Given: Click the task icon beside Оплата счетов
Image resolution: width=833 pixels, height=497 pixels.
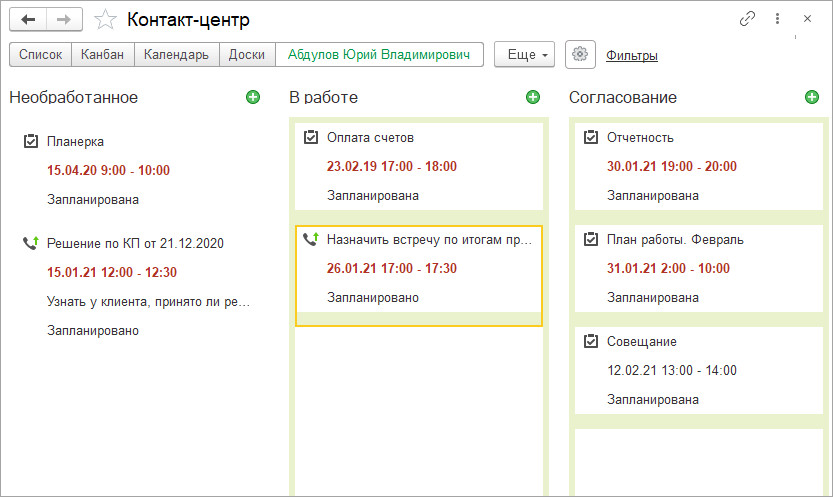Looking at the screenshot, I should pyautogui.click(x=311, y=137).
